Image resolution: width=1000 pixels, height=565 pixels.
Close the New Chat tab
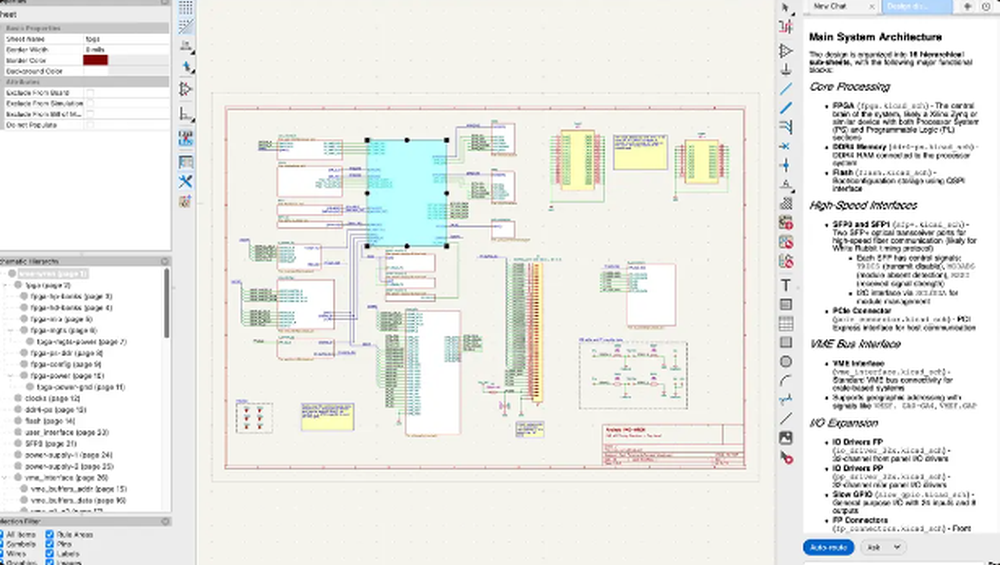coord(872,6)
